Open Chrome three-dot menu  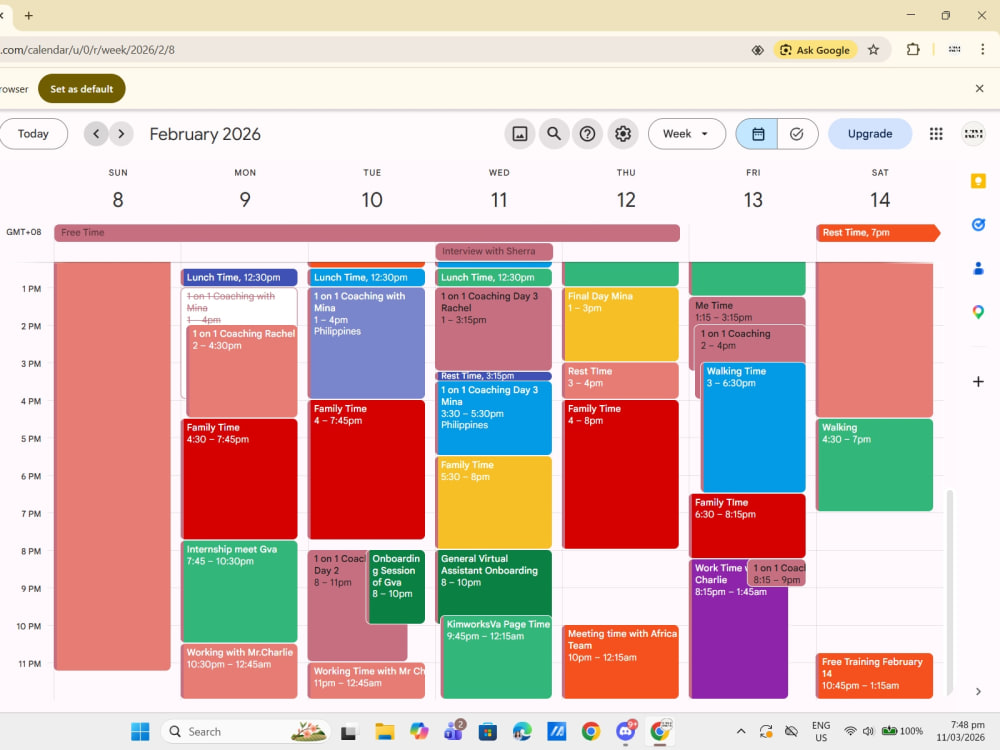coord(982,50)
